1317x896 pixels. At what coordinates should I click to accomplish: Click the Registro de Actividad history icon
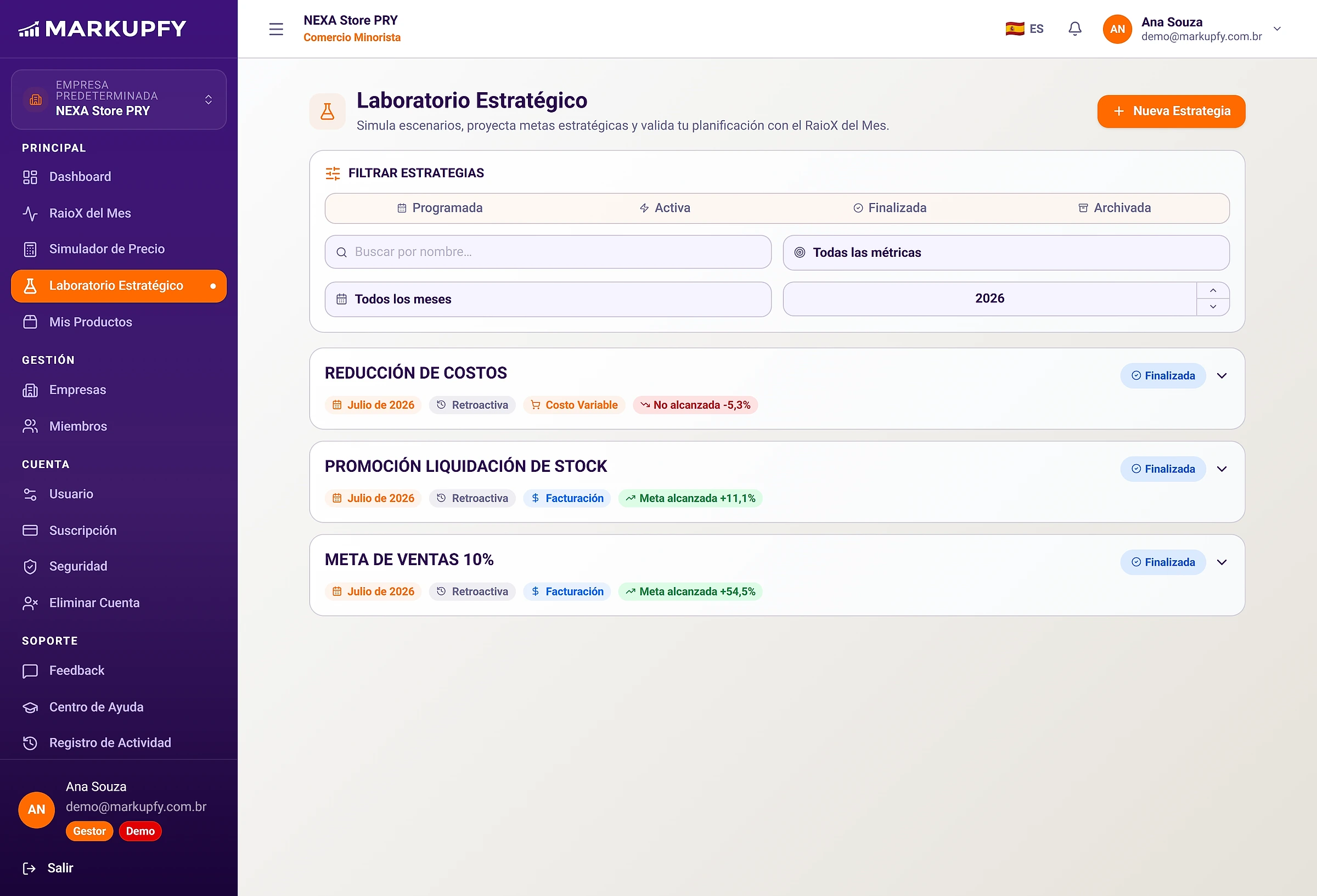click(30, 742)
